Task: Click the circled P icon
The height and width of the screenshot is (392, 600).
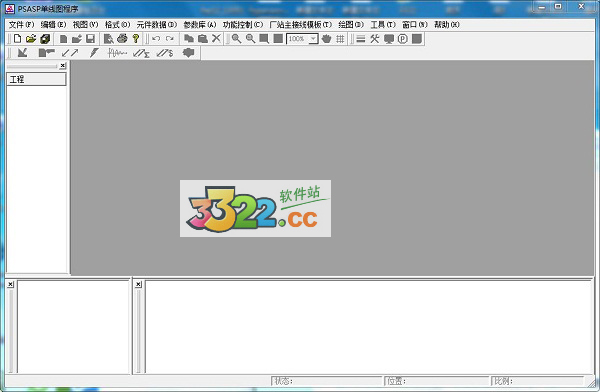Action: [403, 39]
